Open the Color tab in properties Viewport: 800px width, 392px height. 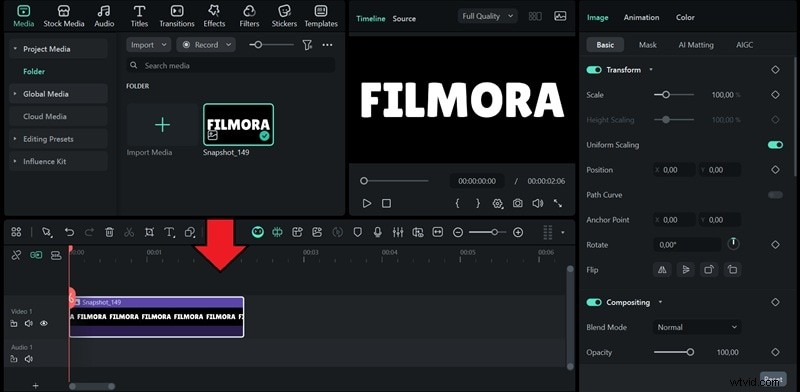tap(685, 17)
